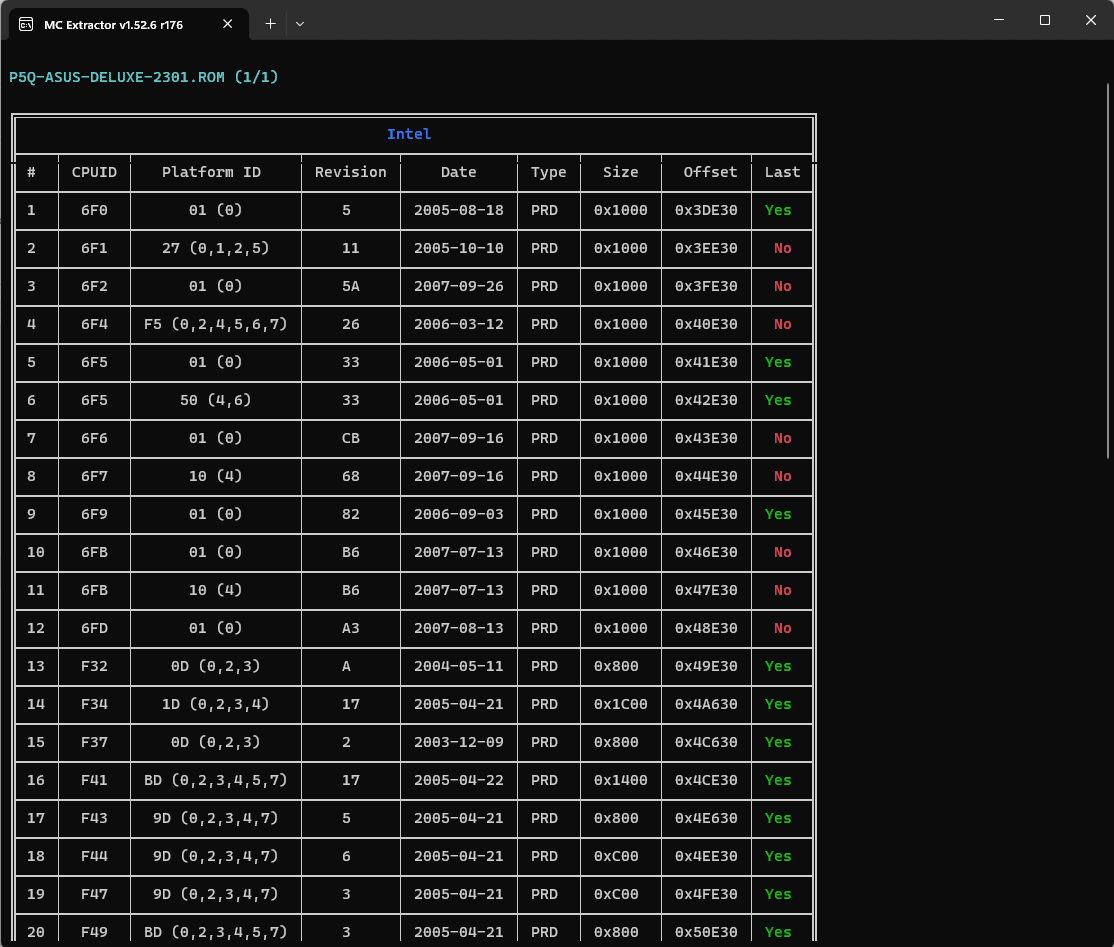Image resolution: width=1114 pixels, height=947 pixels.
Task: Click revision A3
Action: [x=351, y=628]
